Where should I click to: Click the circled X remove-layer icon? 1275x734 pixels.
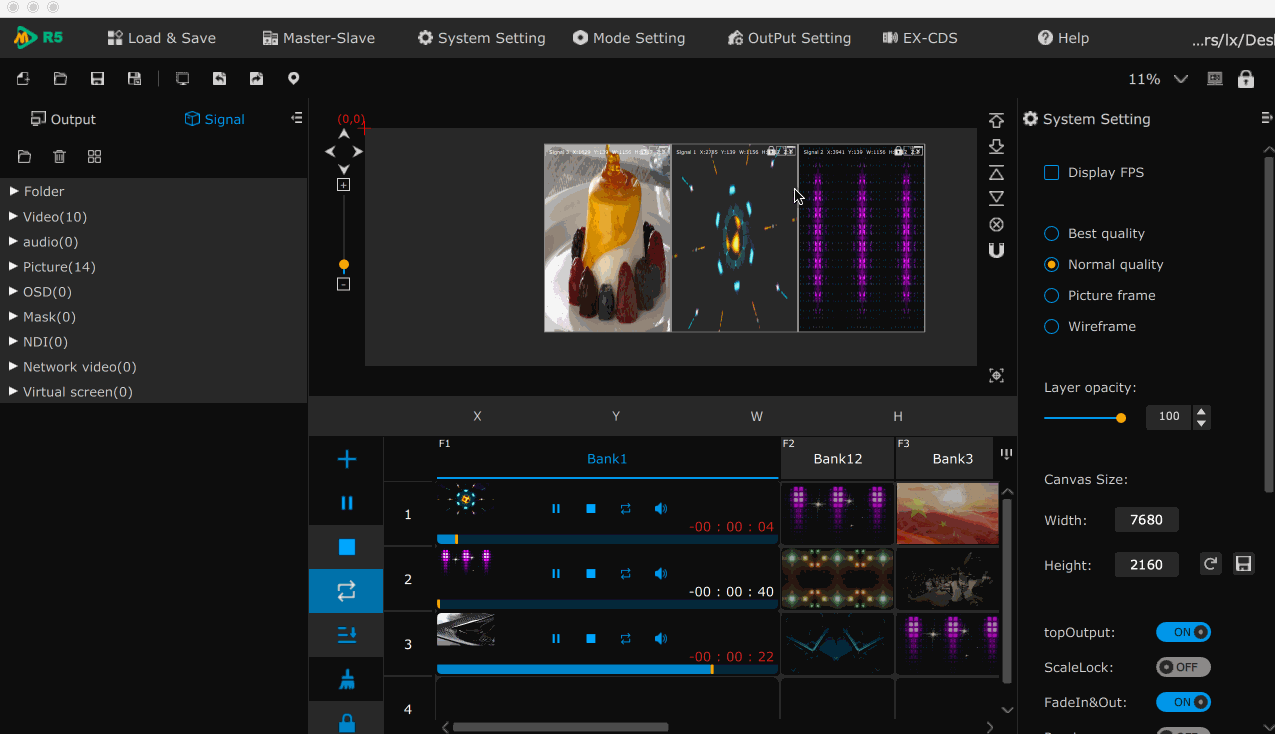coord(996,224)
